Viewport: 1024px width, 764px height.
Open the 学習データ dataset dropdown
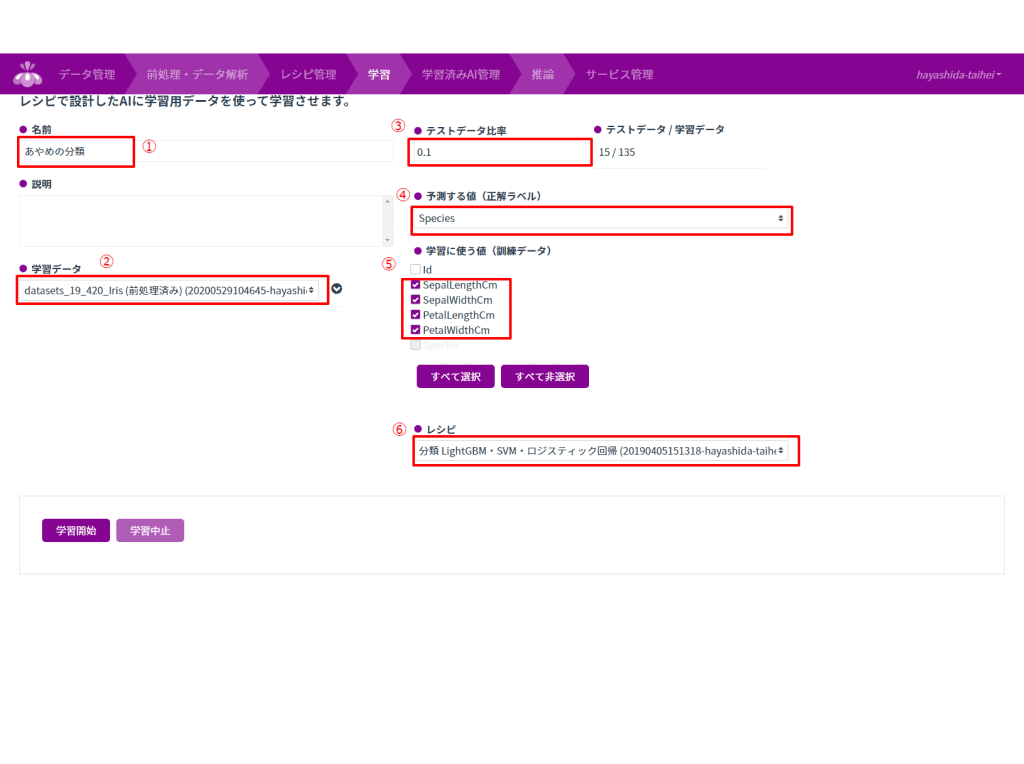170,290
